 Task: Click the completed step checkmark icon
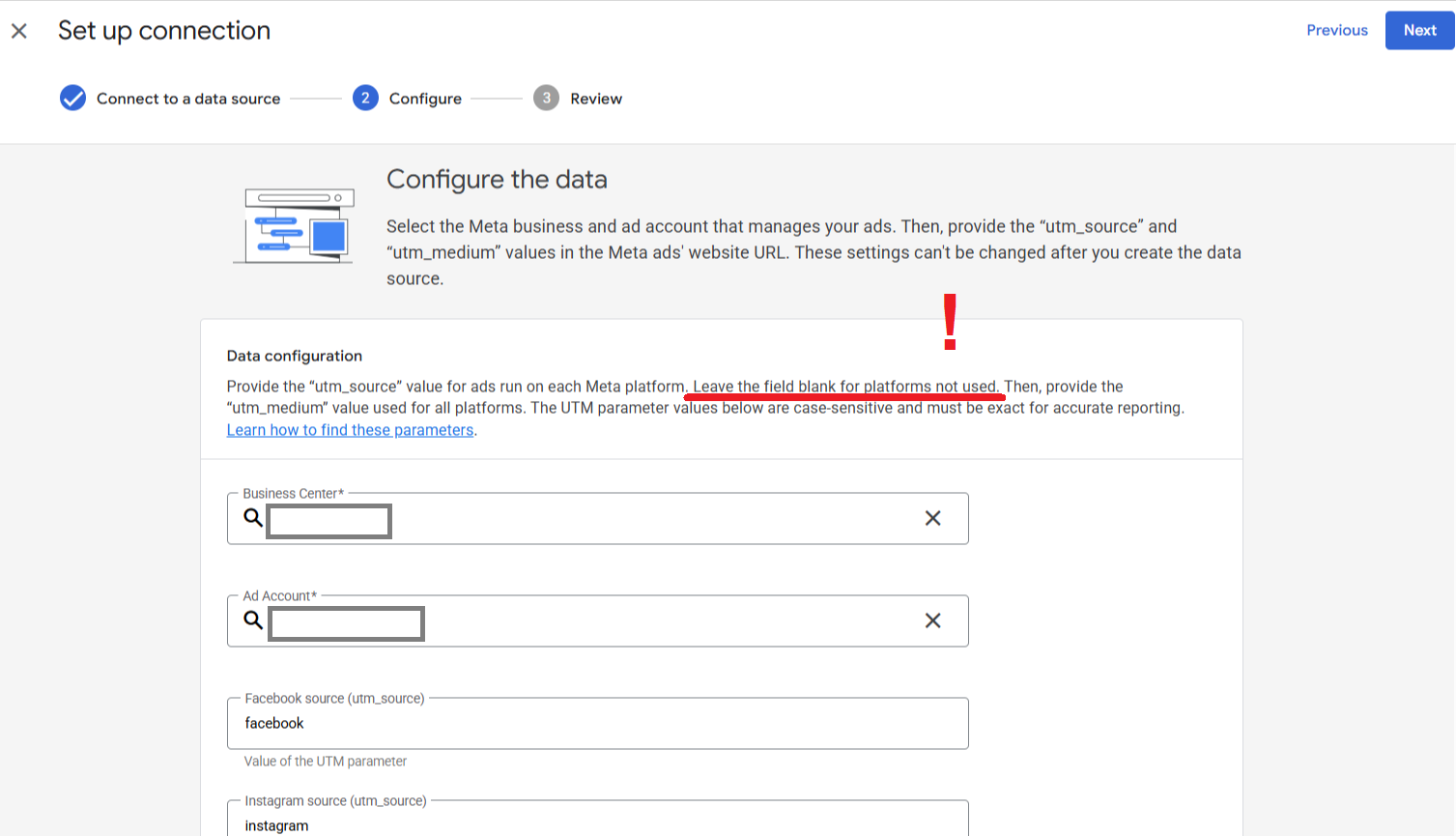pos(72,99)
